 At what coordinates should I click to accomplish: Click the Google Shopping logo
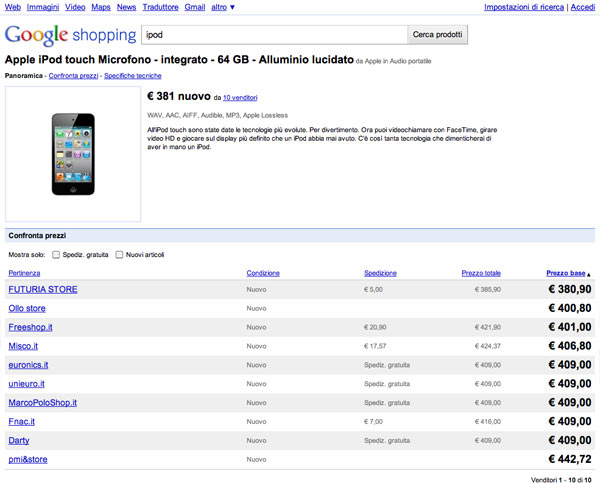click(x=70, y=35)
